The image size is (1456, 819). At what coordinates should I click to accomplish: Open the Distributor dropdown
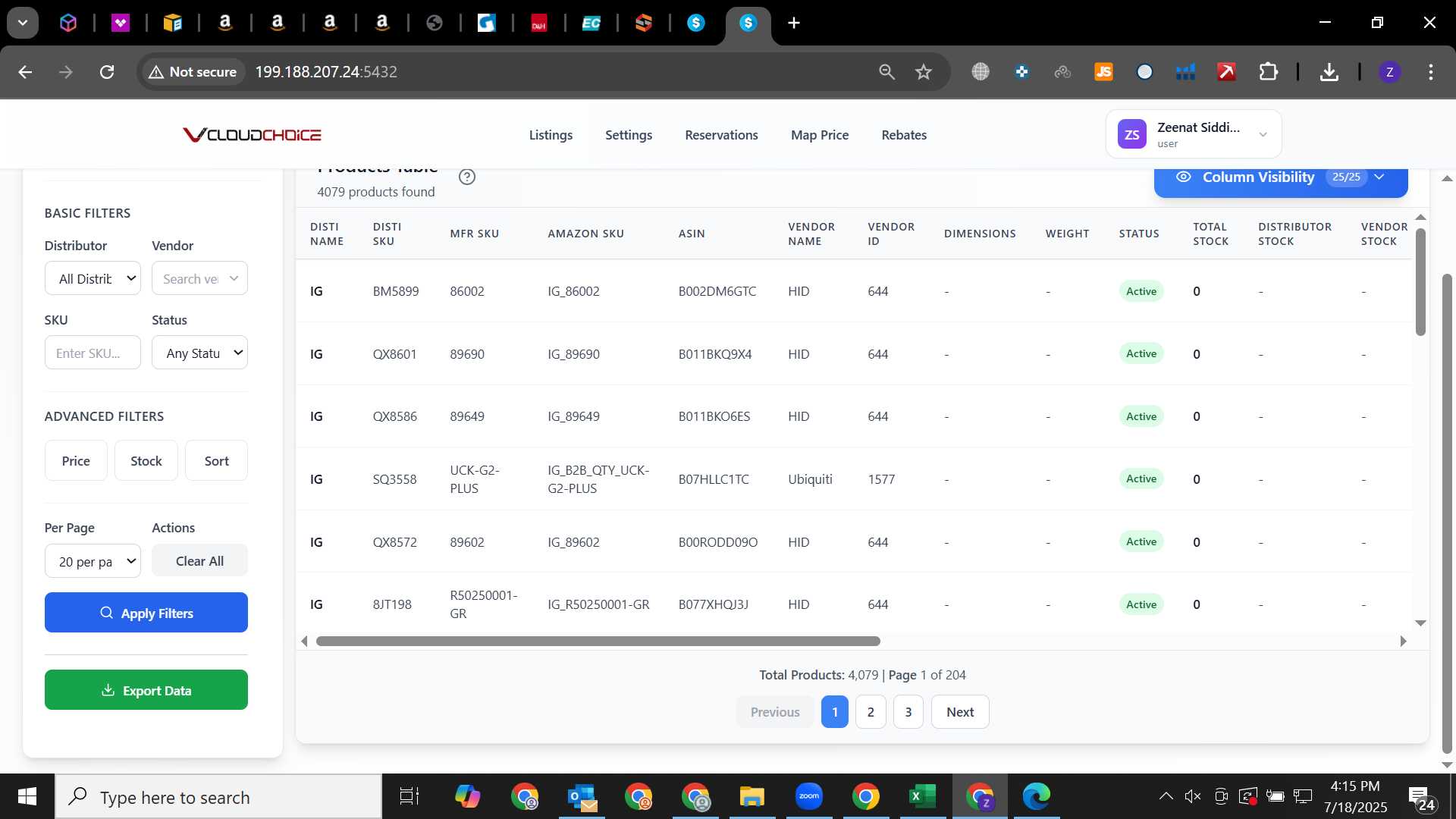pos(93,278)
